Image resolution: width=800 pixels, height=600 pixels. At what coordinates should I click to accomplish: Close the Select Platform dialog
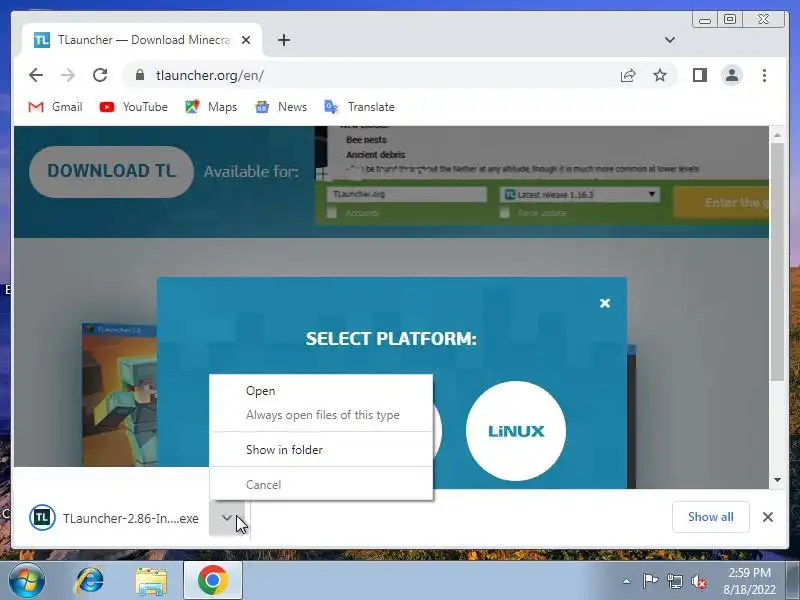(605, 303)
